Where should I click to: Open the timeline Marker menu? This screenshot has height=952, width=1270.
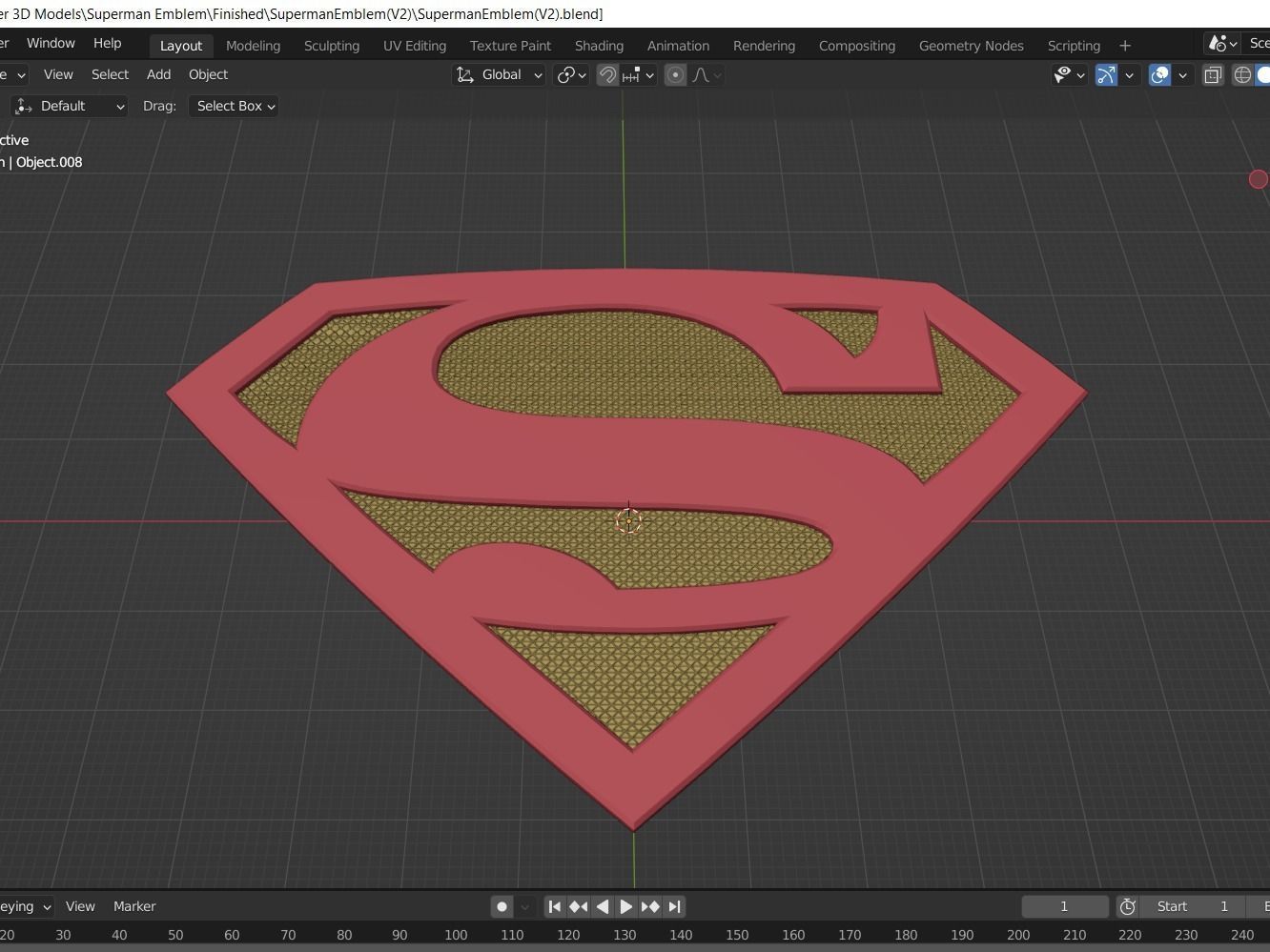click(x=134, y=906)
